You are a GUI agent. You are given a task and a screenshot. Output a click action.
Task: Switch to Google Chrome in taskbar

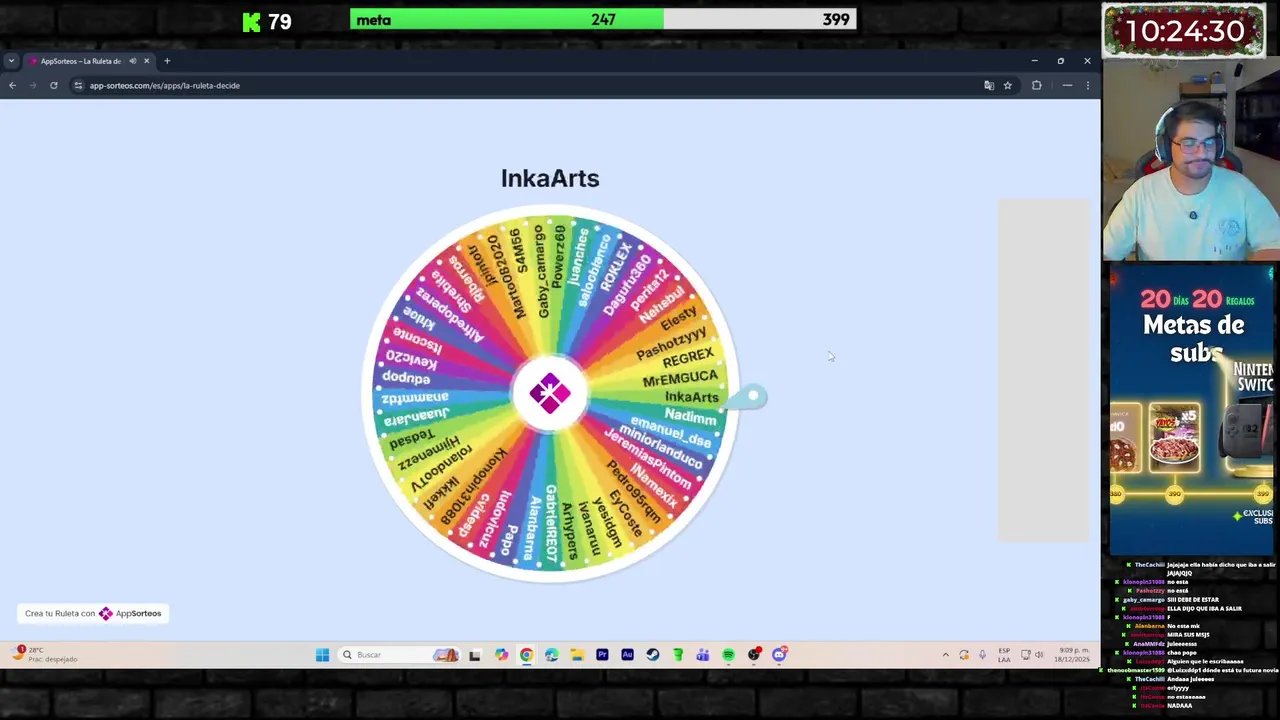[526, 655]
